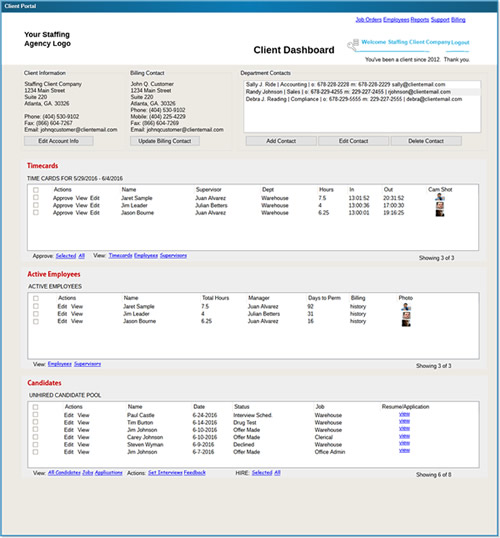Approve Jaret Sample's timecard
The image size is (500, 538).
coord(63,198)
